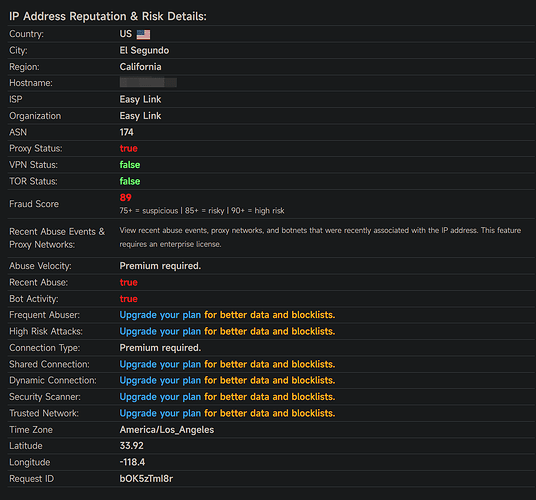Click the US flag icon

143,35
